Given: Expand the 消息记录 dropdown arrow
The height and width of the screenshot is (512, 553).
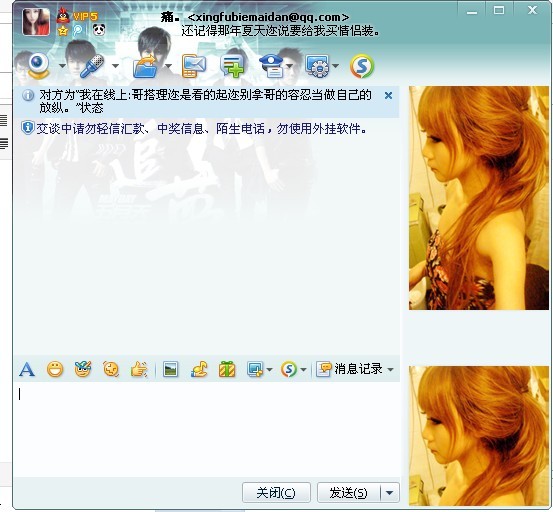Looking at the screenshot, I should point(390,370).
